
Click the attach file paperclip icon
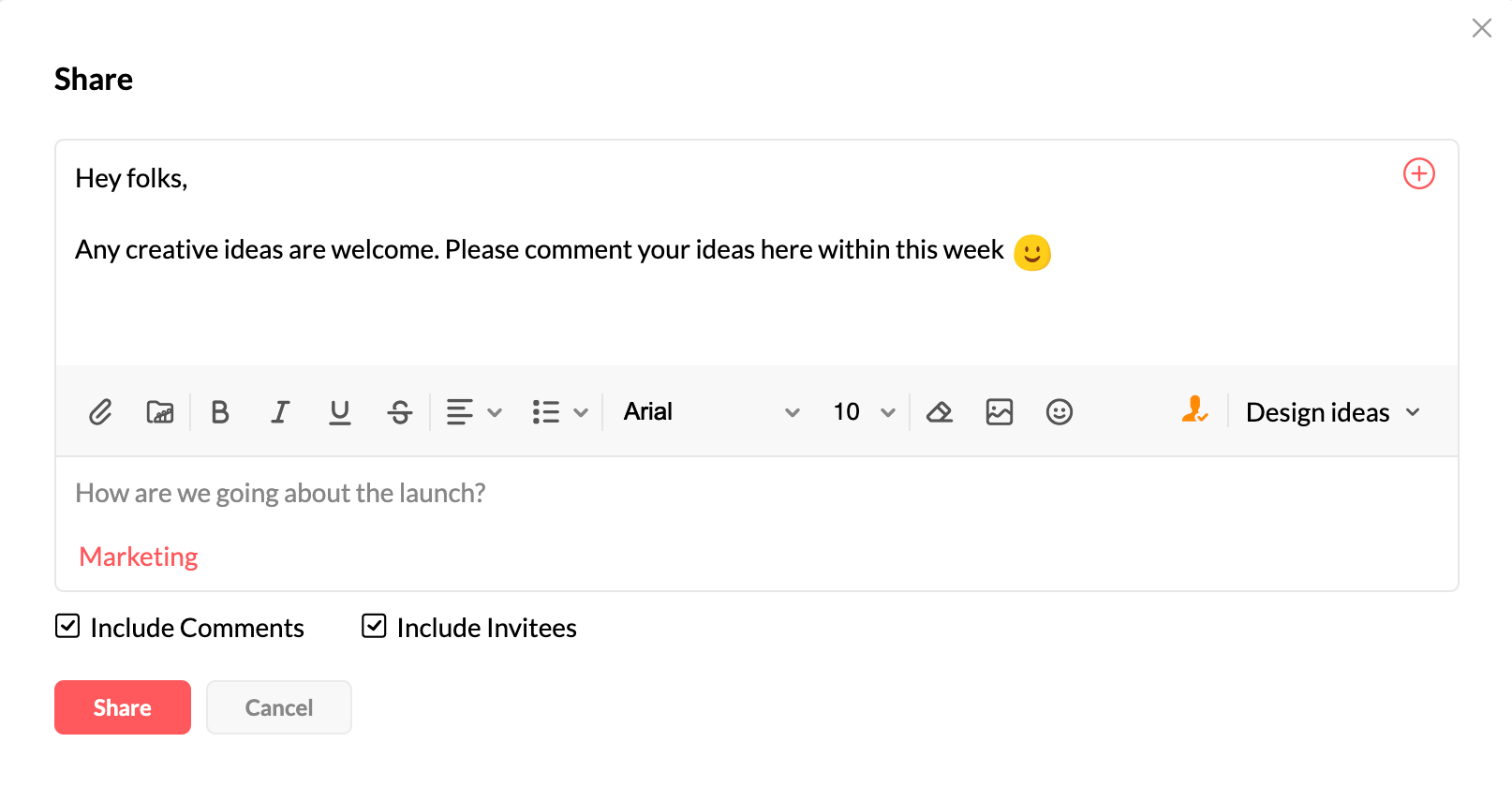point(100,412)
